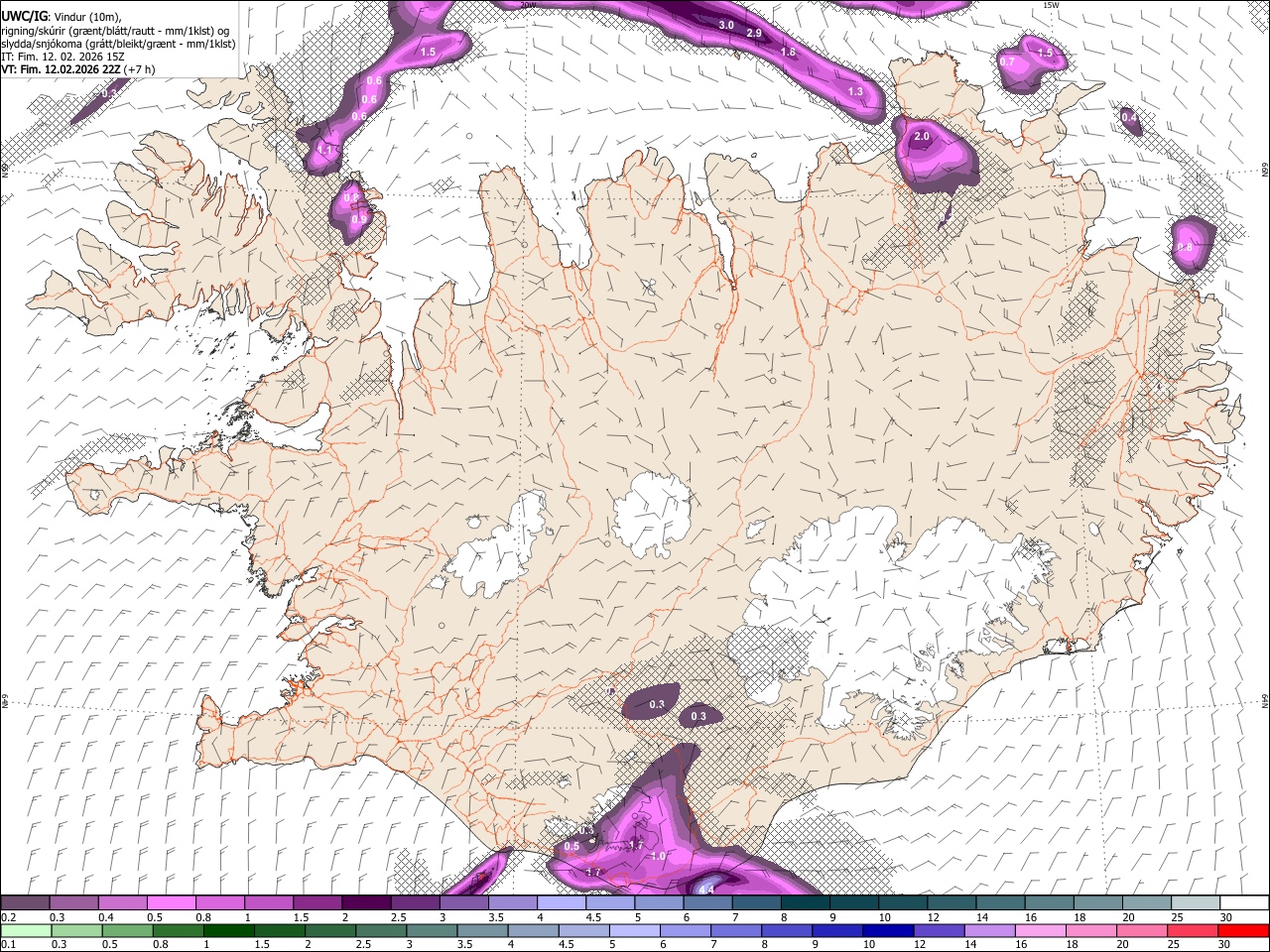The height and width of the screenshot is (952, 1270).
Task: Click the 0.9 precipitation value in the Westfjords
Action: pyautogui.click(x=358, y=217)
